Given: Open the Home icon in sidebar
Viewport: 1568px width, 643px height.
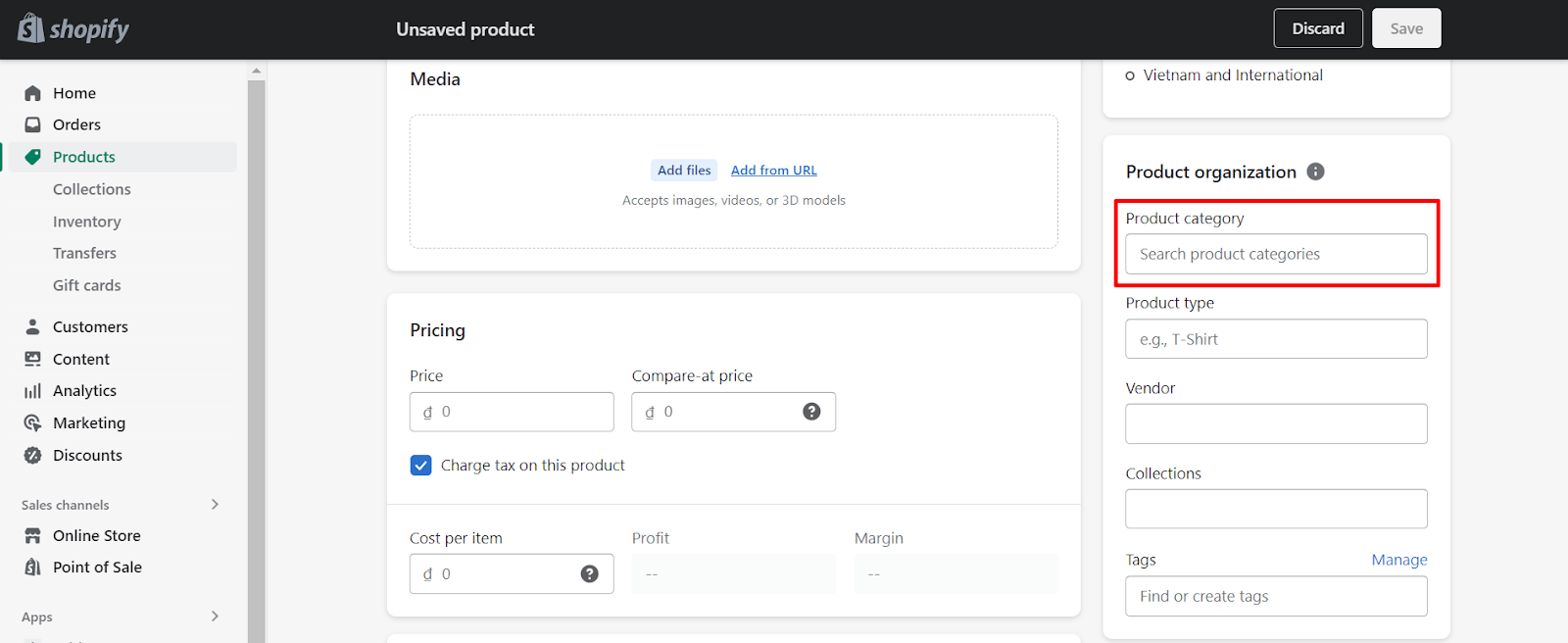Looking at the screenshot, I should pyautogui.click(x=33, y=93).
